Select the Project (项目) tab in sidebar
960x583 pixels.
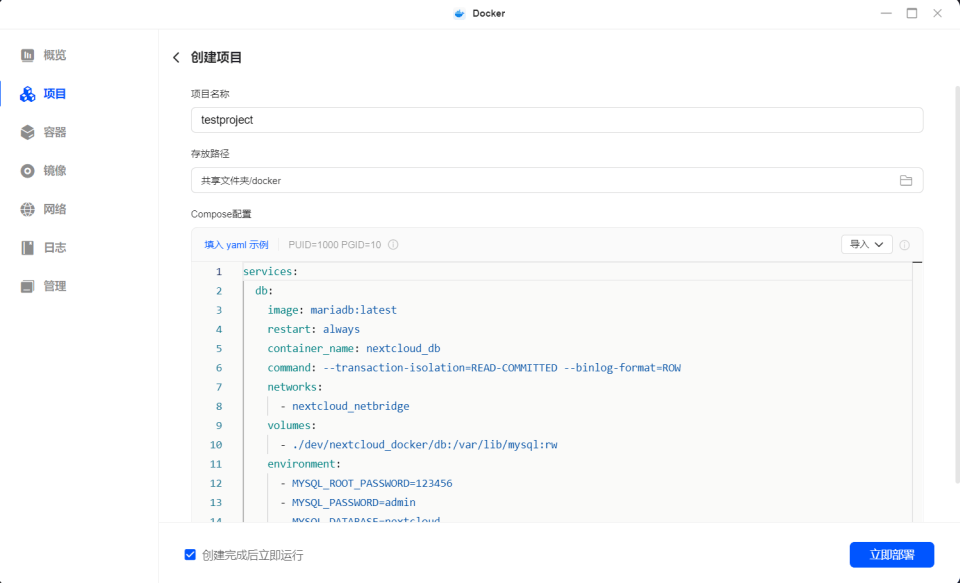pos(54,94)
